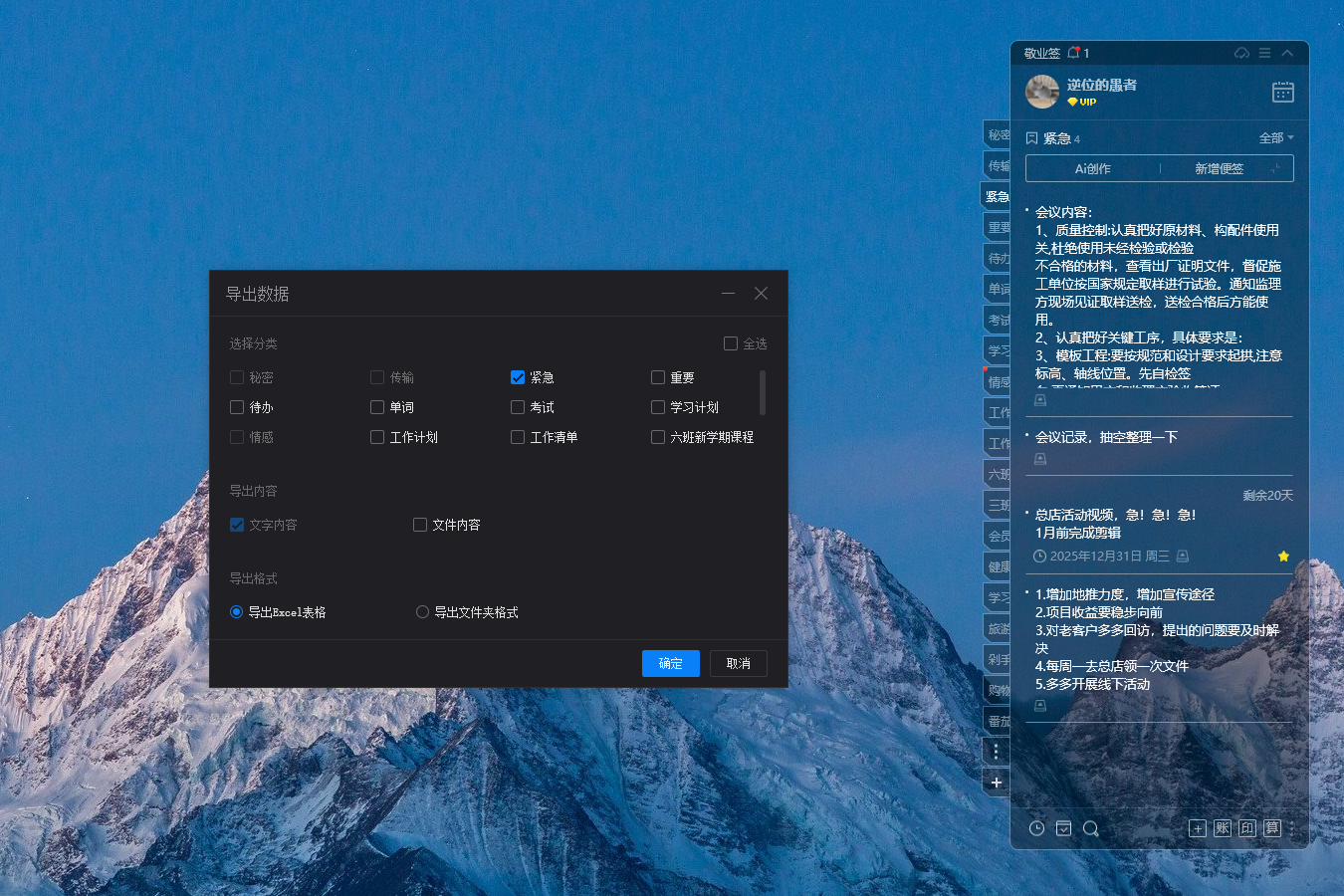The height and width of the screenshot is (896, 1344).
Task: Click the 印 print icon at bottom right
Action: (x=1247, y=828)
